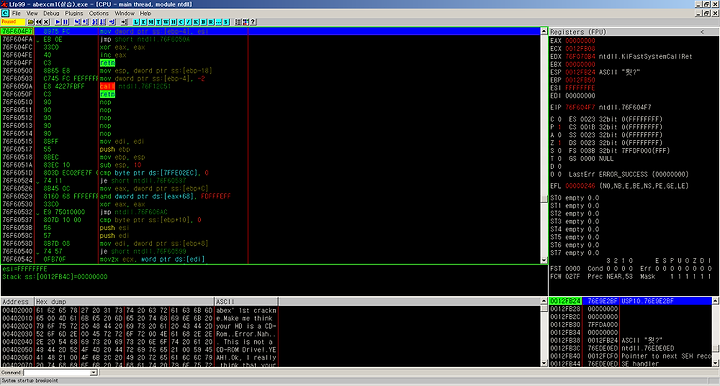Open the Options menu

click(x=99, y=13)
